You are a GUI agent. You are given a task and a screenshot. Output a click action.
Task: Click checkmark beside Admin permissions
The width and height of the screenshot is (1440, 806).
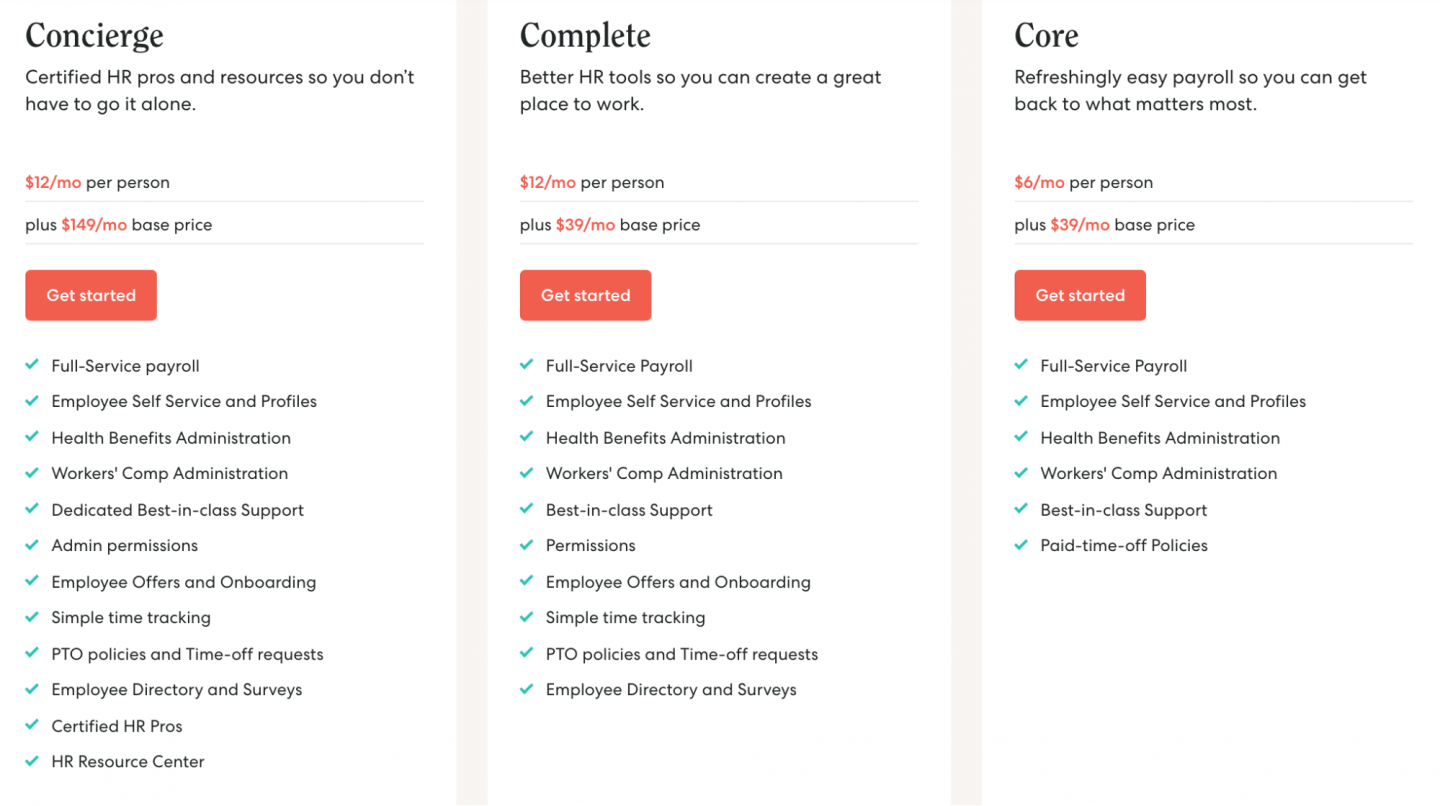[x=32, y=545]
